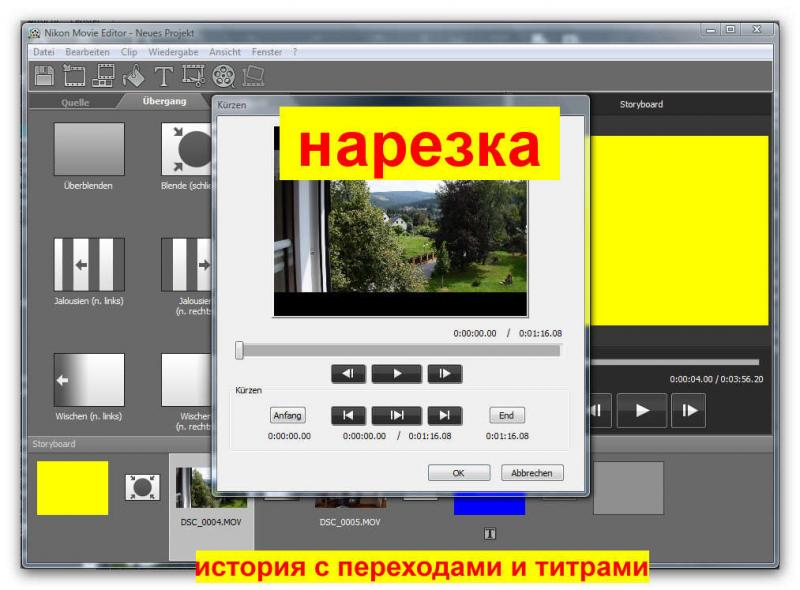Open the Bearbeiten menu
The width and height of the screenshot is (800, 590).
click(x=87, y=52)
